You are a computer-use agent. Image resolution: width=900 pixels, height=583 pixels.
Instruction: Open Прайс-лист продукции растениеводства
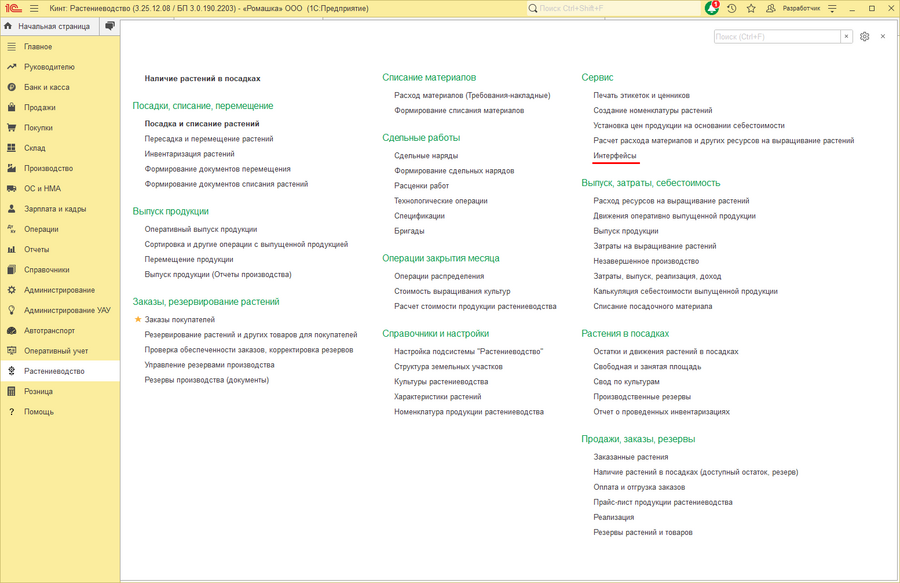663,502
